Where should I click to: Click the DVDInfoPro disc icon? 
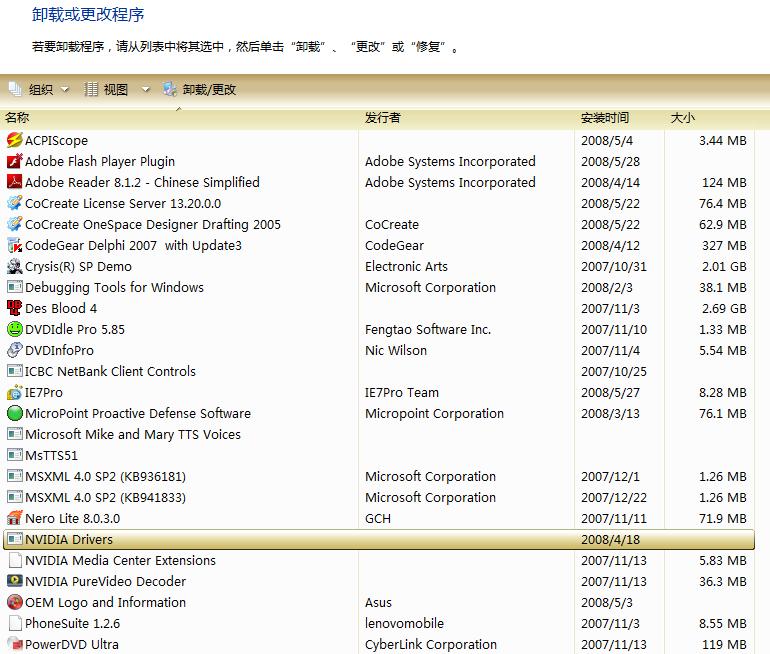click(15, 350)
